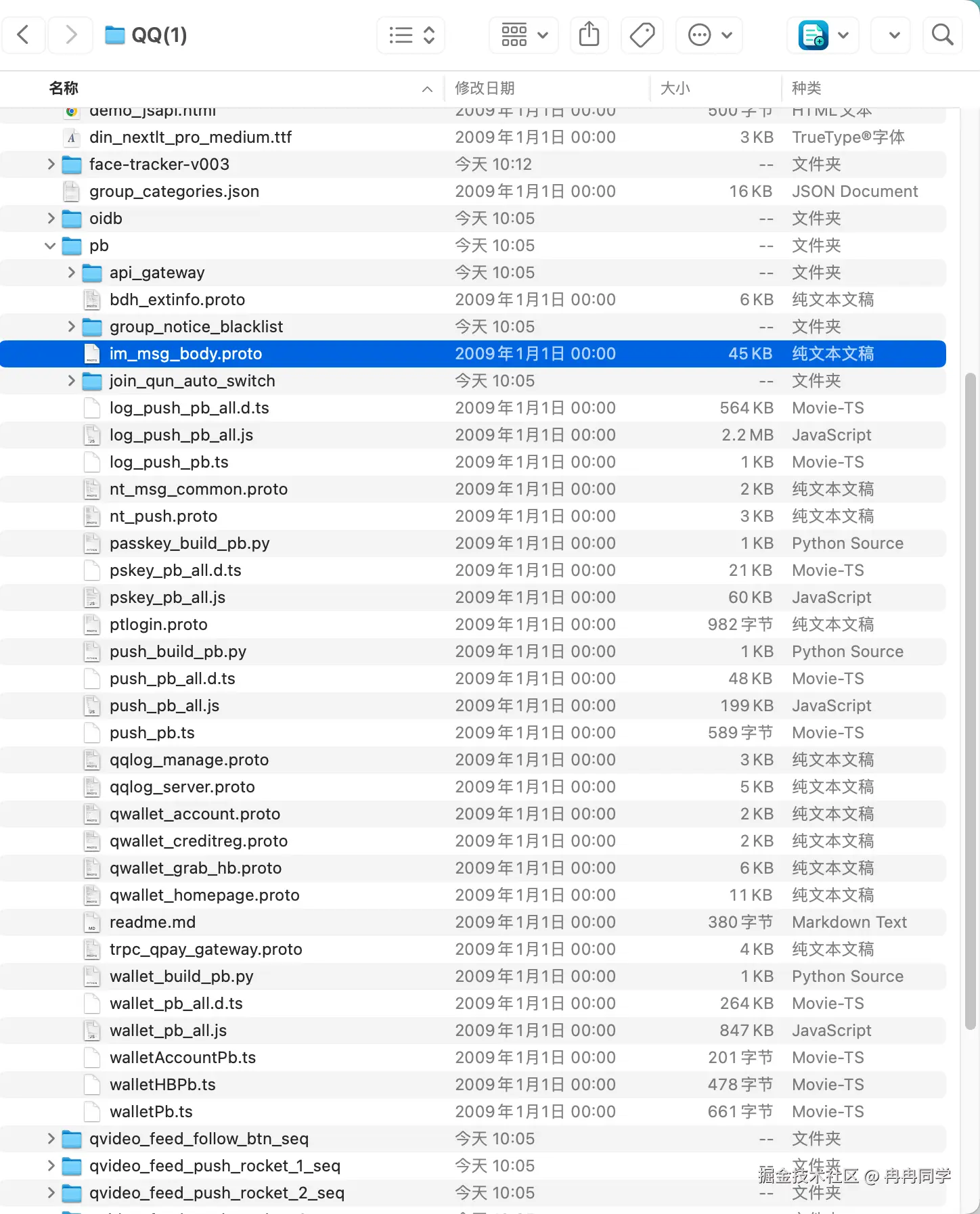Select the file wallet_pb_all.d.ts

coord(473,1004)
